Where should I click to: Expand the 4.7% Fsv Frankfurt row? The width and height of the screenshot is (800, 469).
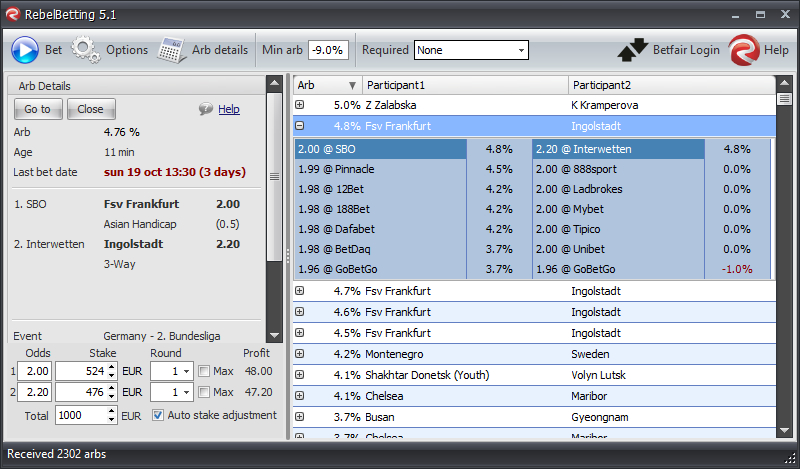point(299,291)
